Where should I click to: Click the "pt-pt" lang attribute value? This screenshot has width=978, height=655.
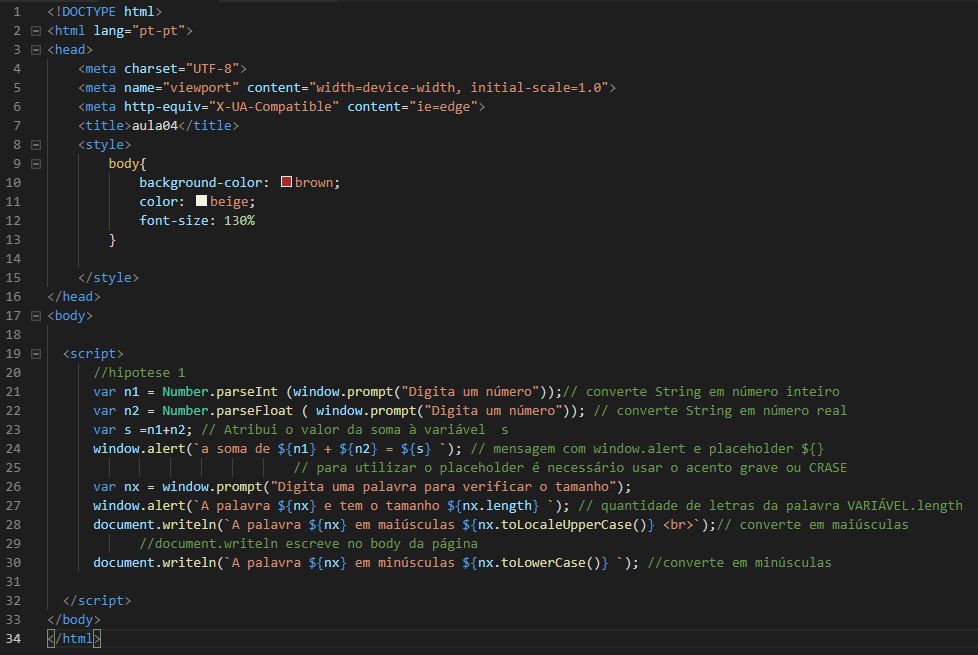coord(158,31)
